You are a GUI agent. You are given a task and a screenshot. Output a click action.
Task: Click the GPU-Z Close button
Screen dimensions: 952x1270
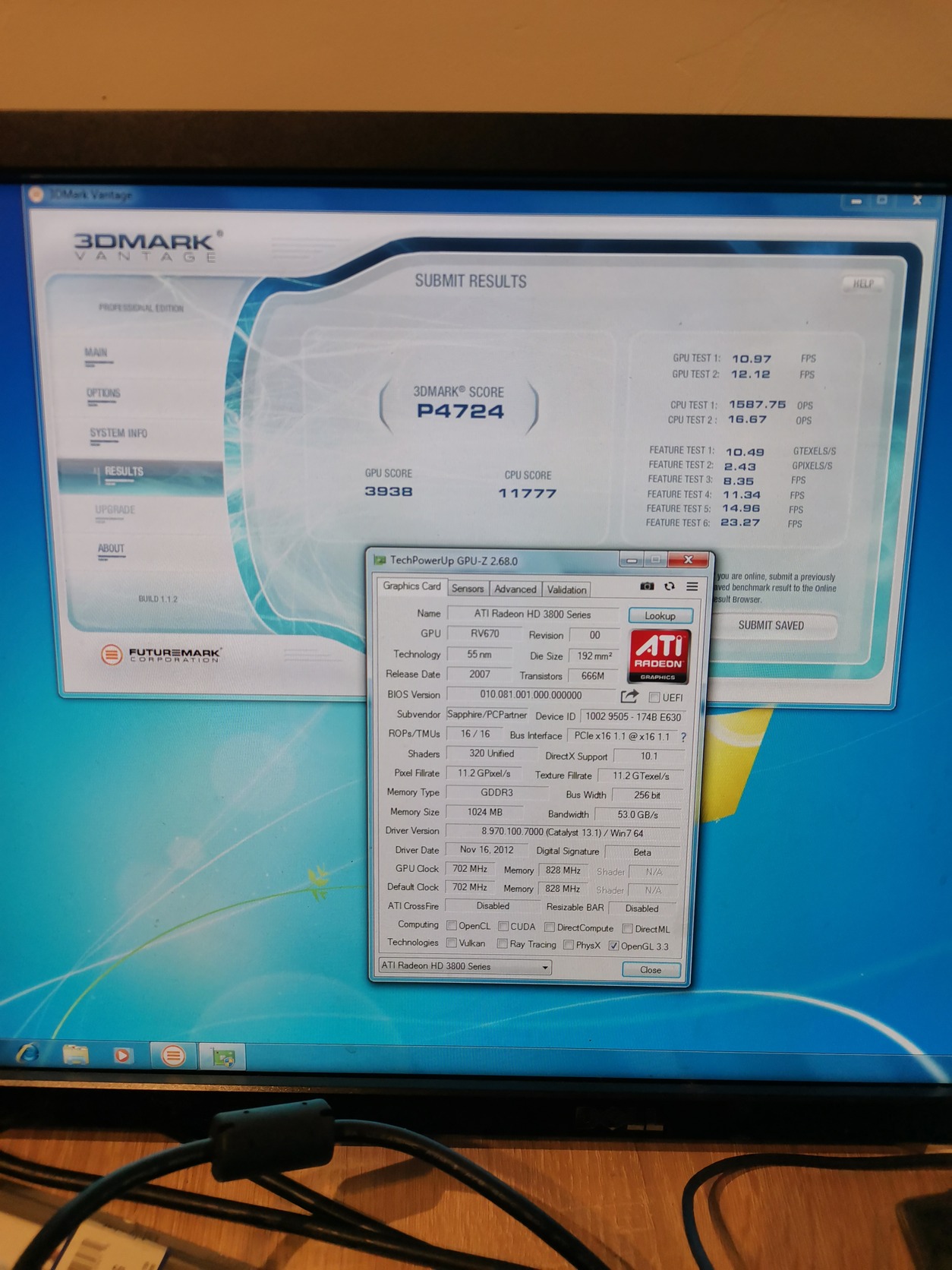point(651,970)
